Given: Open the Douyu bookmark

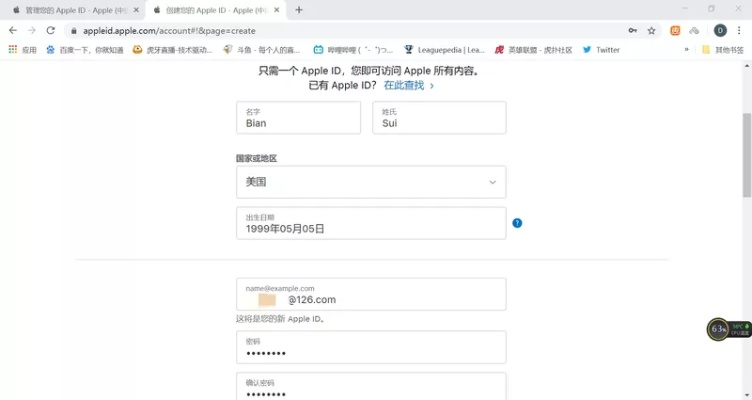Looking at the screenshot, I should [261, 50].
